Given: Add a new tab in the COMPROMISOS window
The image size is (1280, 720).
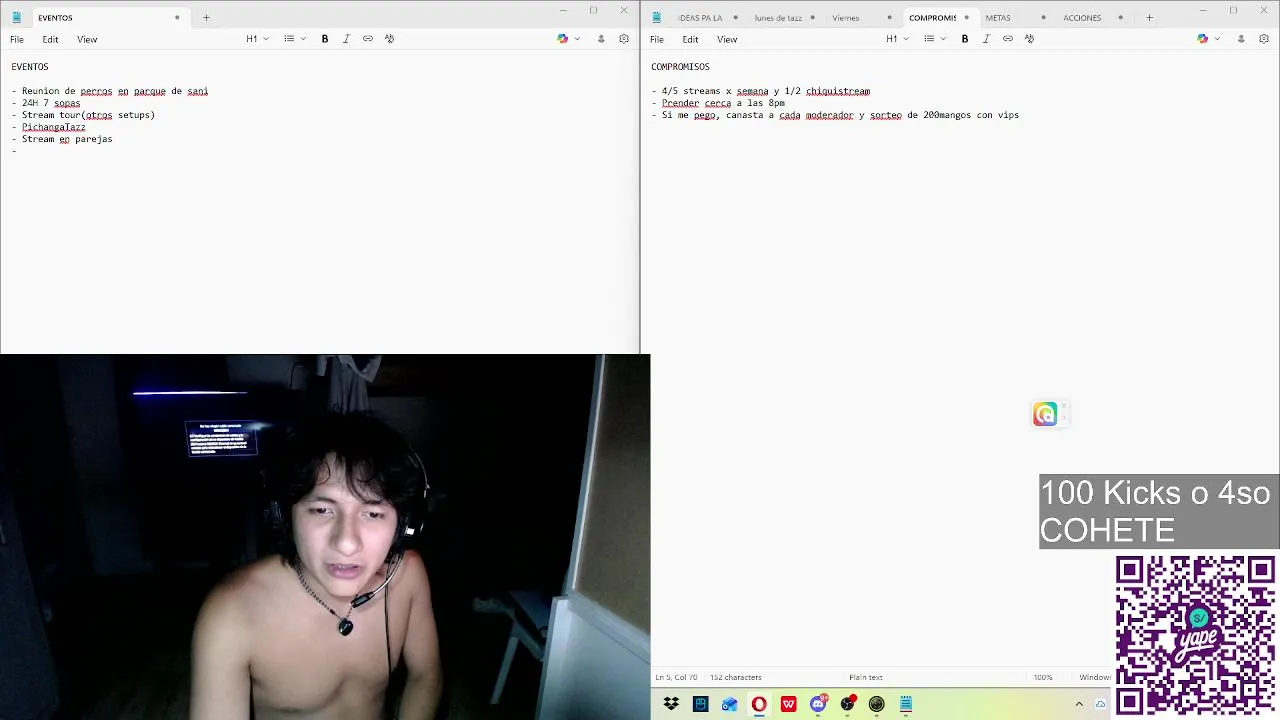Looking at the screenshot, I should click(1149, 17).
